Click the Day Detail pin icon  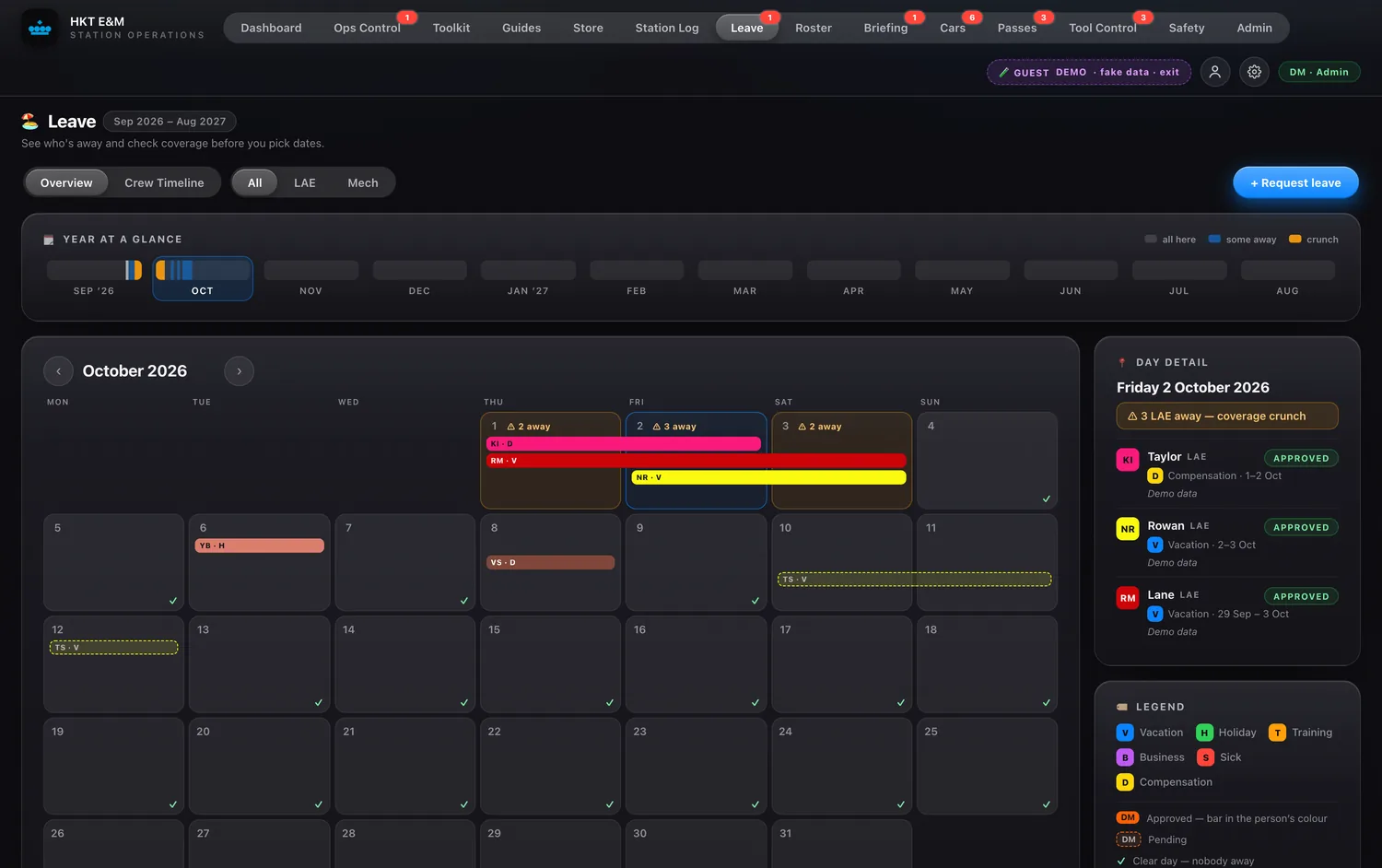pos(1122,362)
